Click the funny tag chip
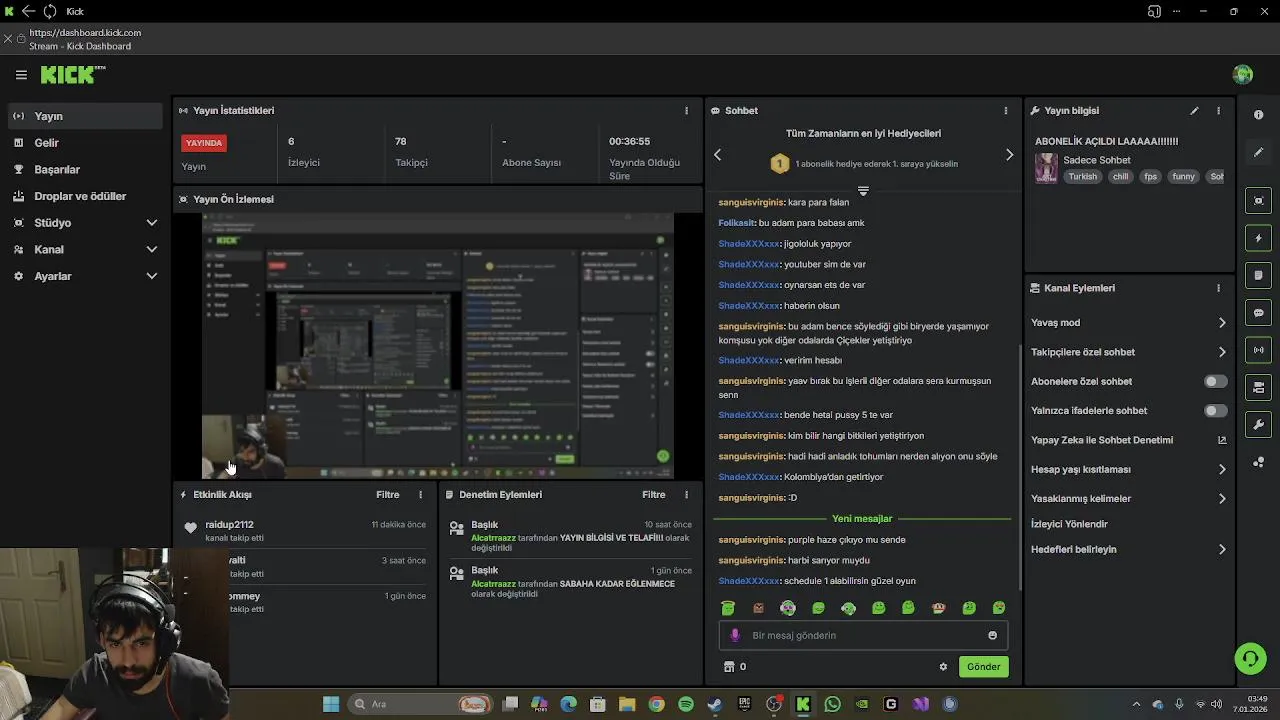1280x720 pixels. click(x=1183, y=177)
